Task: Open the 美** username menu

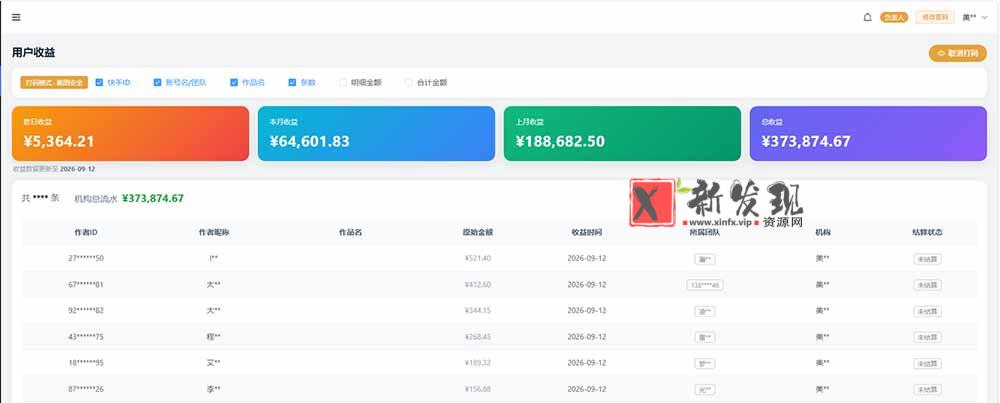Action: click(x=969, y=17)
